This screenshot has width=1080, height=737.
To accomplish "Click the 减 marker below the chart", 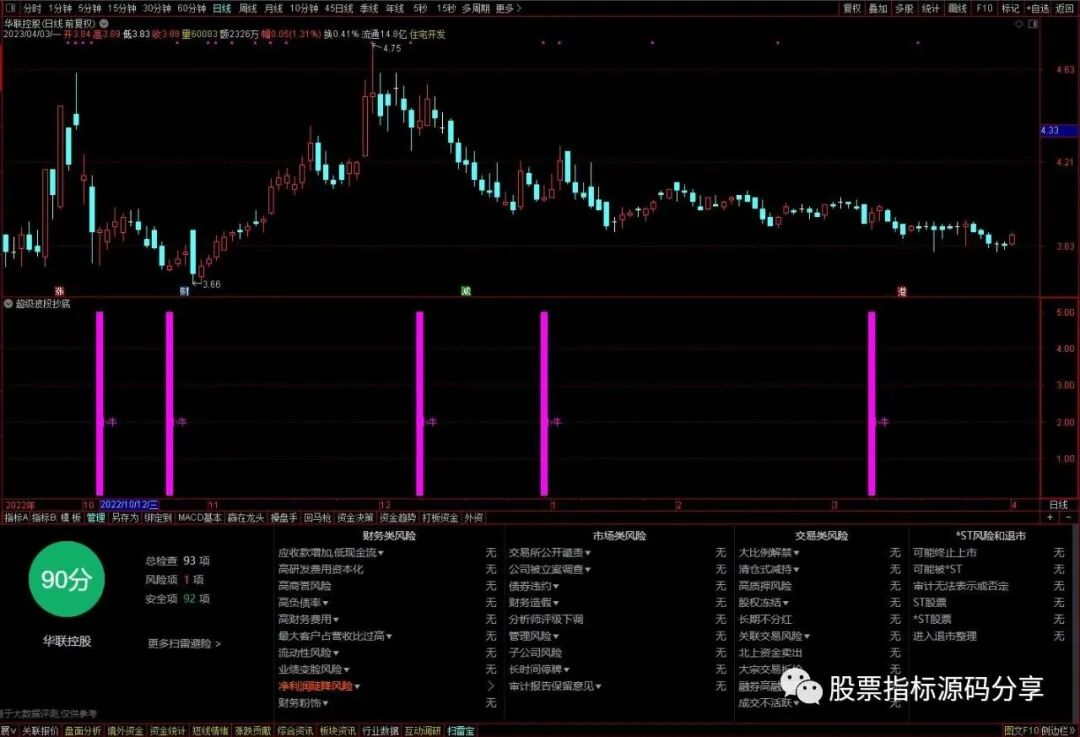I will pyautogui.click(x=466, y=291).
